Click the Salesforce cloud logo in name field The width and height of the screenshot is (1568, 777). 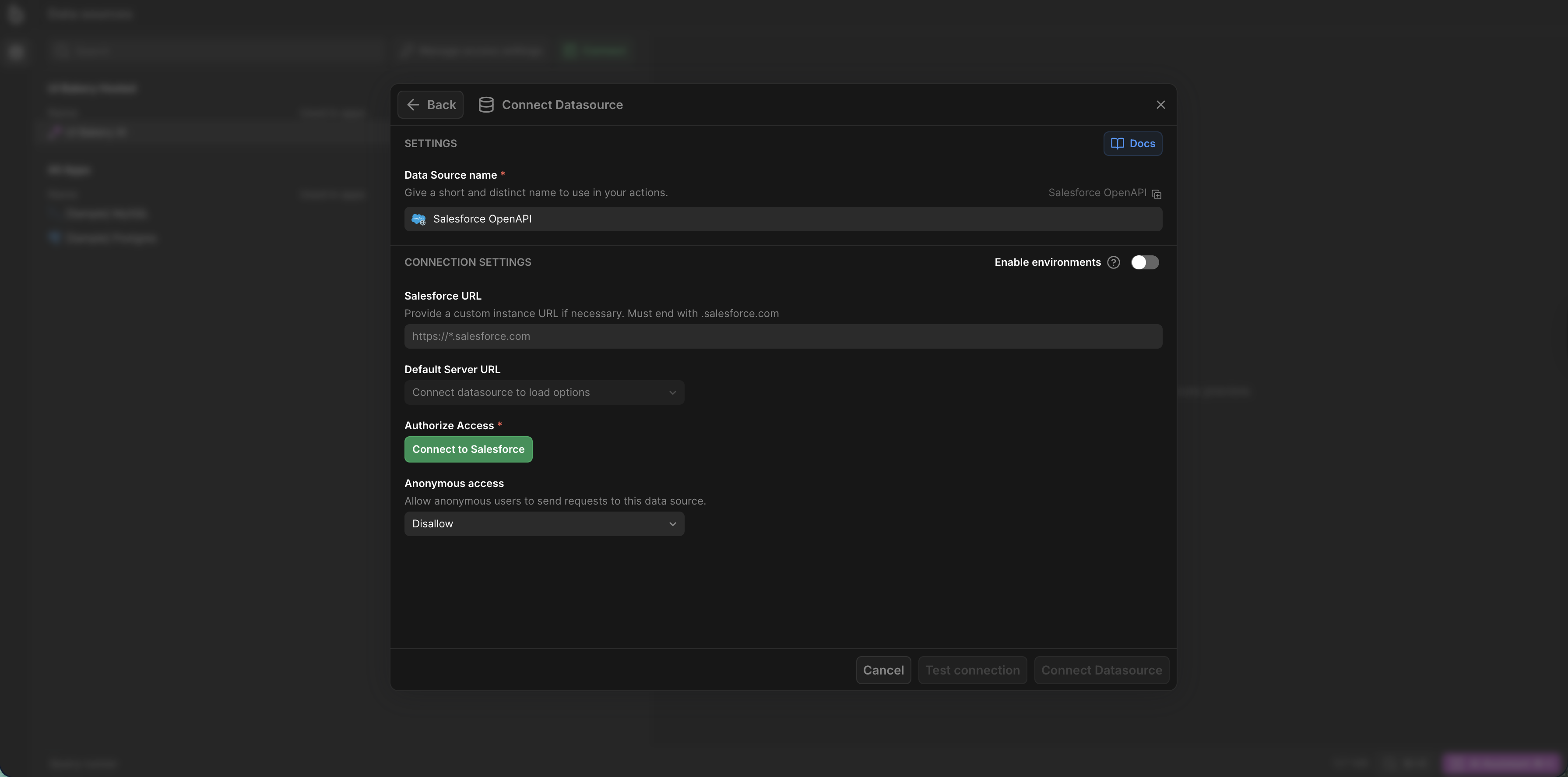pyautogui.click(x=419, y=219)
